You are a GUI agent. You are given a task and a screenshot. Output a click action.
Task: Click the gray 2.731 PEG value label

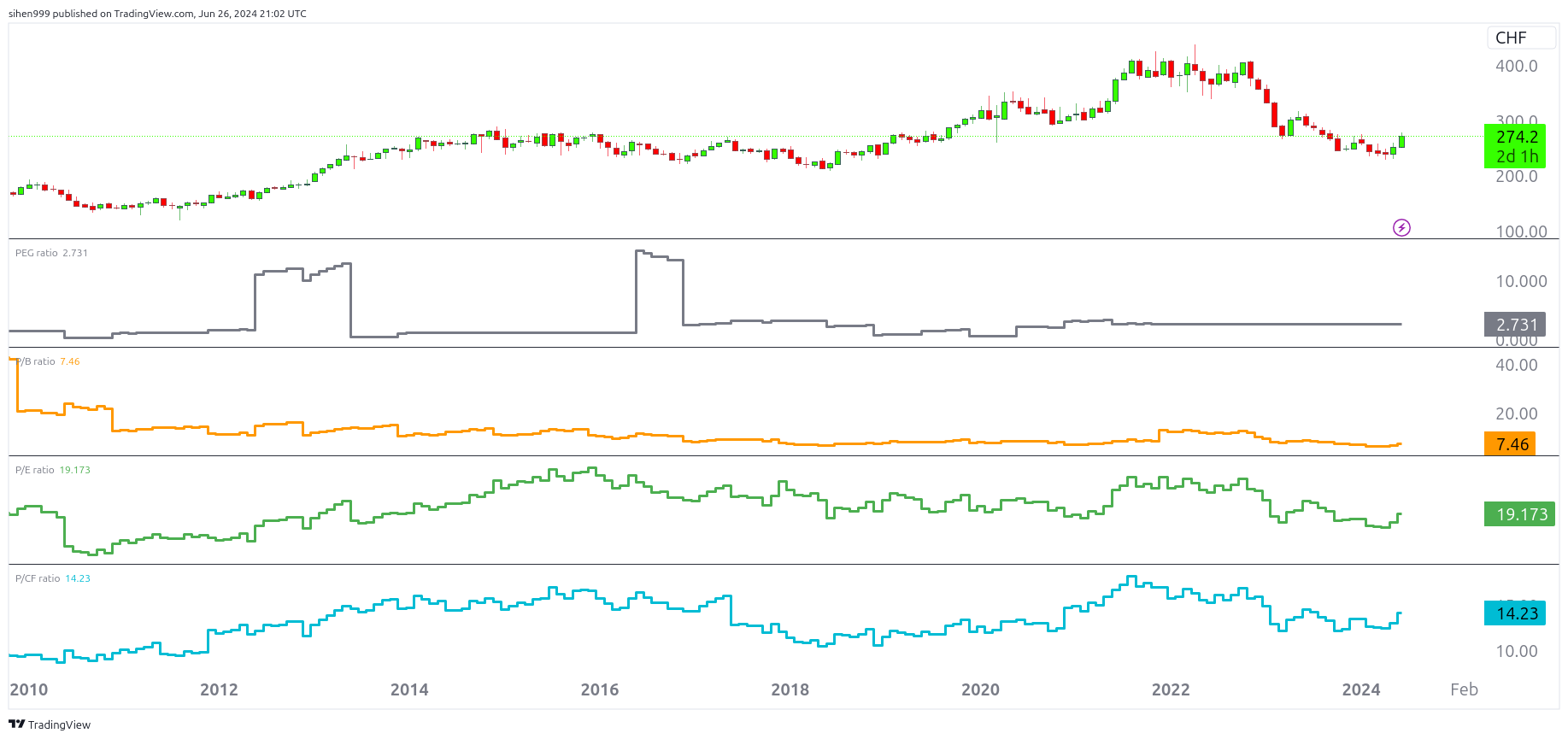[1515, 325]
